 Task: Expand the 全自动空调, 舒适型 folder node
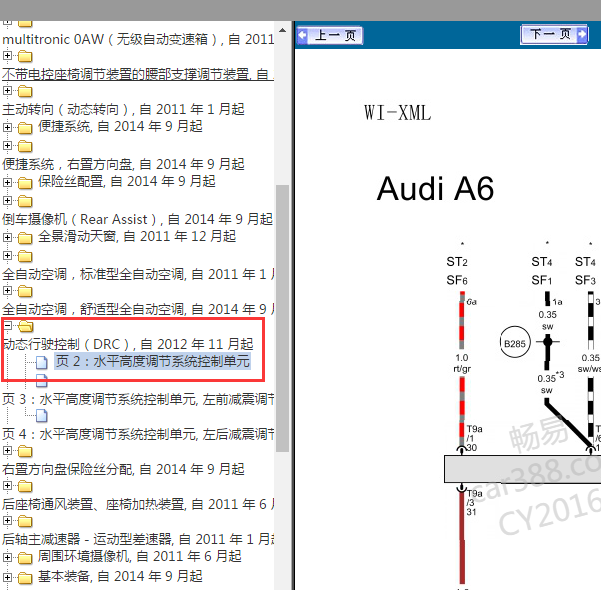click(7, 291)
